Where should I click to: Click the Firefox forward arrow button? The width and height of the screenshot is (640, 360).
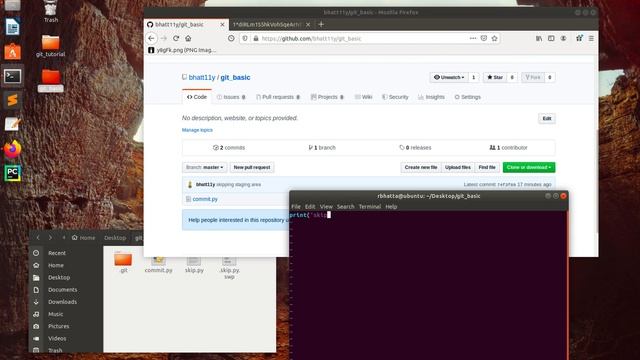tap(164, 38)
